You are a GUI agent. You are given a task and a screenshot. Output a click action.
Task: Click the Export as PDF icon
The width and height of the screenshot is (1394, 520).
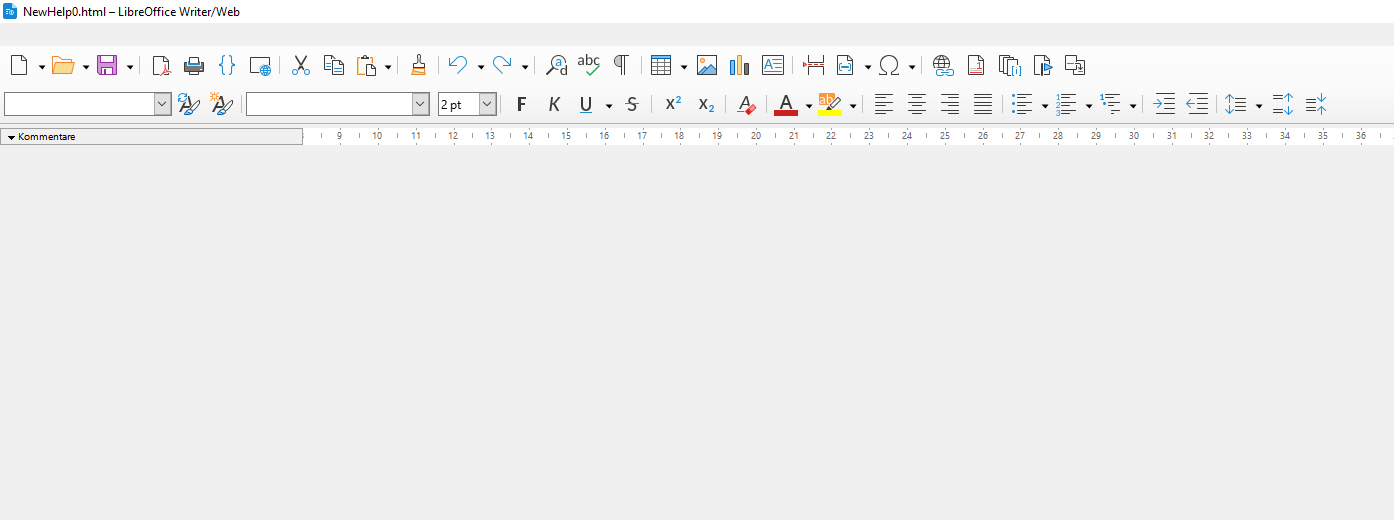pyautogui.click(x=161, y=66)
